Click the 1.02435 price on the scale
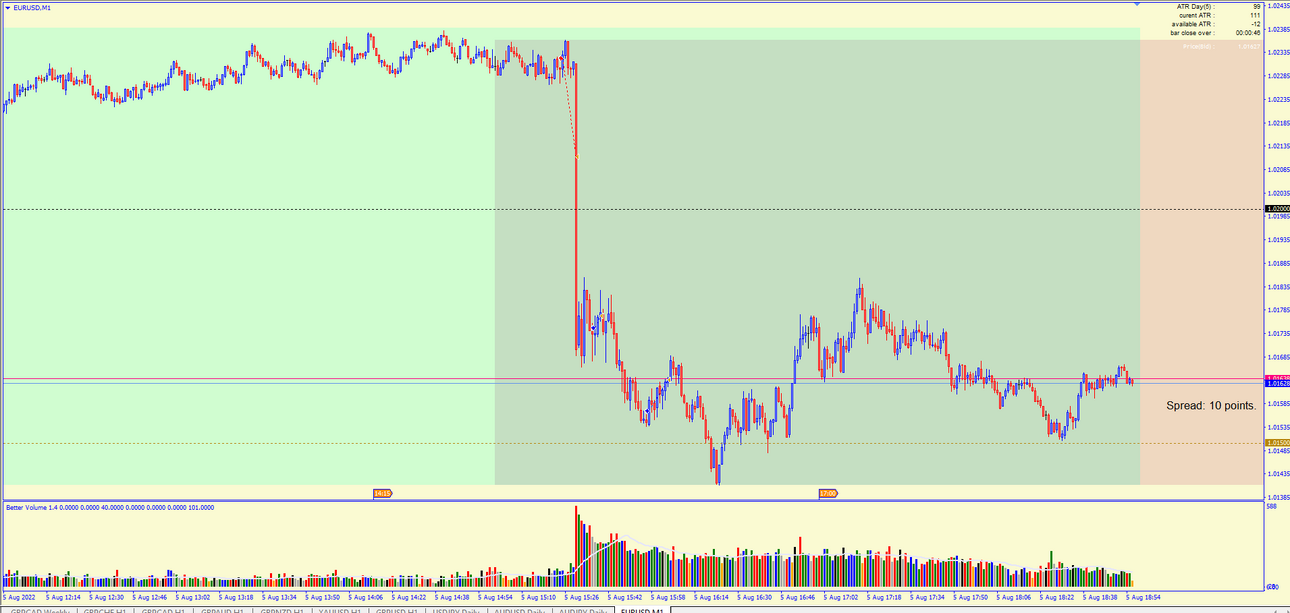 click(x=1278, y=6)
